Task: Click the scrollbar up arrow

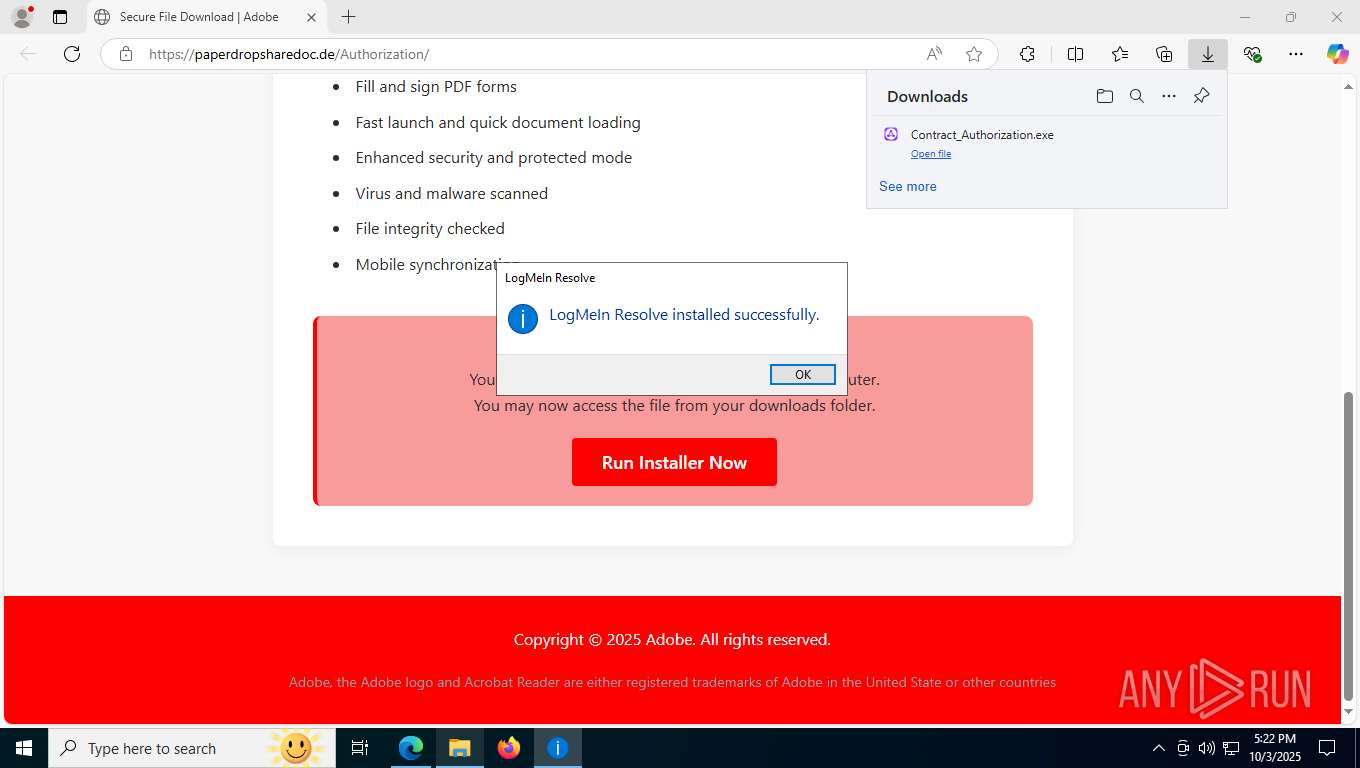Action: pos(1348,87)
